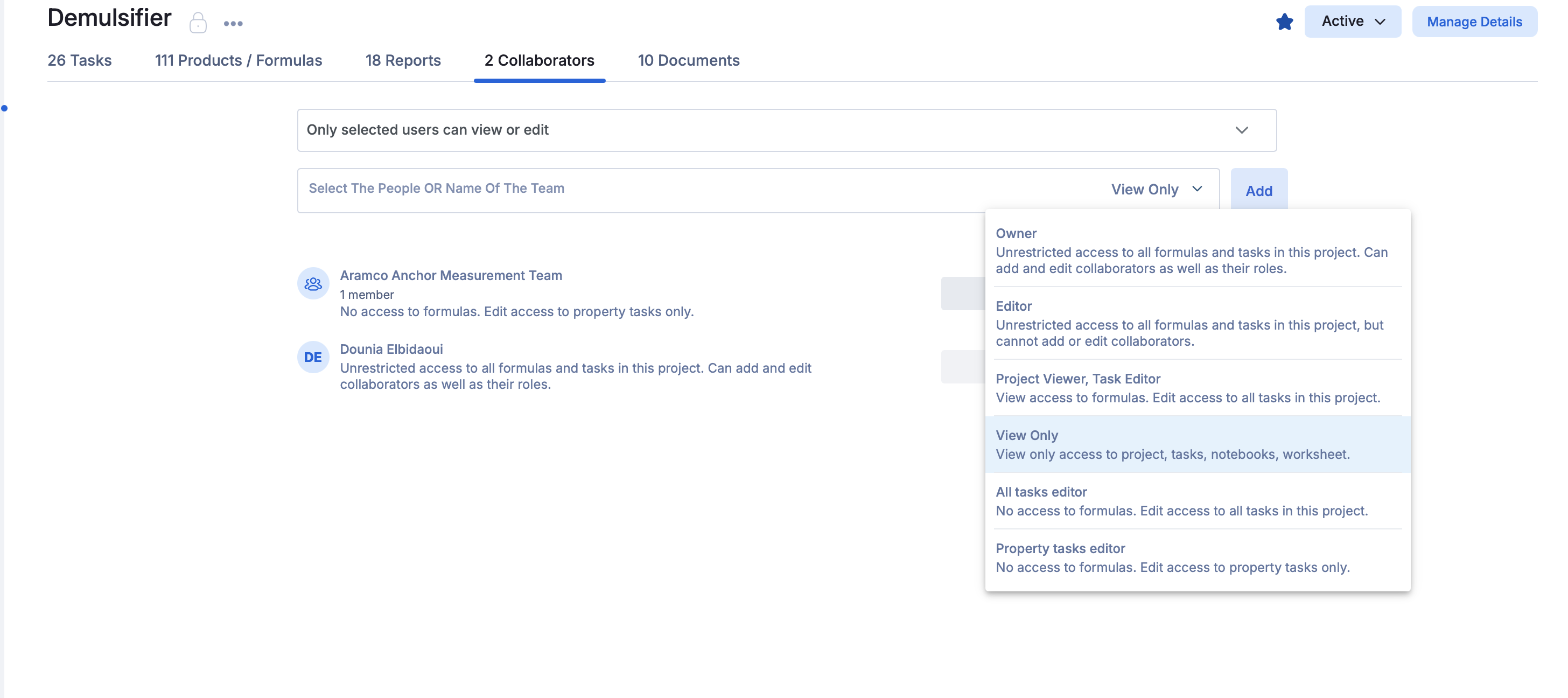This screenshot has width=1568, height=698.
Task: Go to the 18 Reports tab
Action: tap(402, 60)
